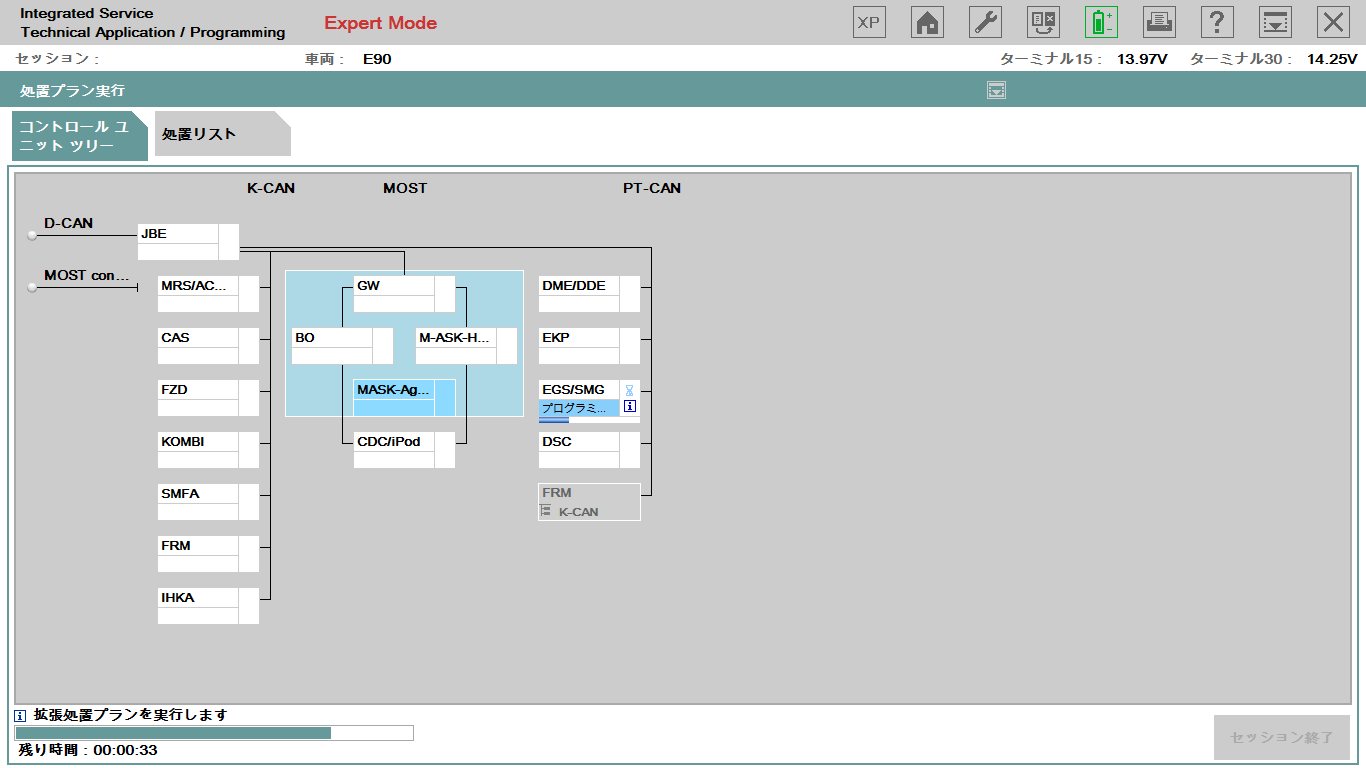Screen dimensions: 1366x768
Task: Select the JBE control unit node
Action: (178, 234)
